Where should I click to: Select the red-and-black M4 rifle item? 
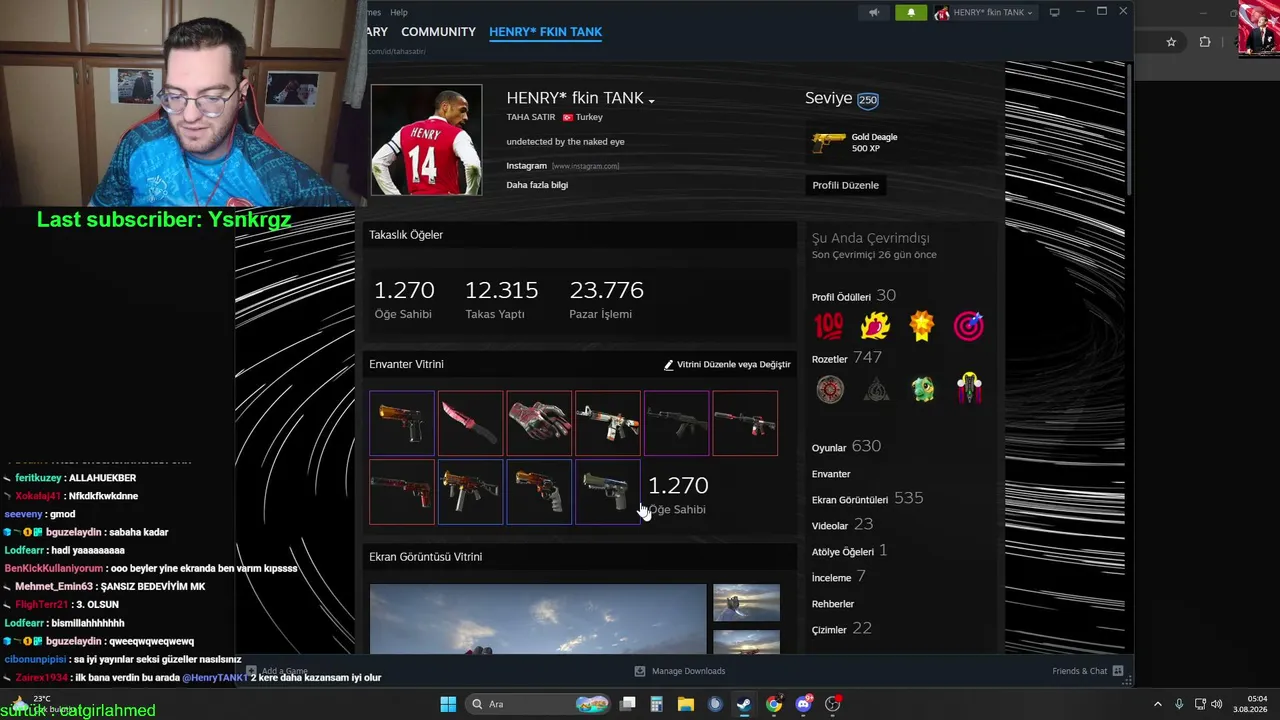coord(745,423)
